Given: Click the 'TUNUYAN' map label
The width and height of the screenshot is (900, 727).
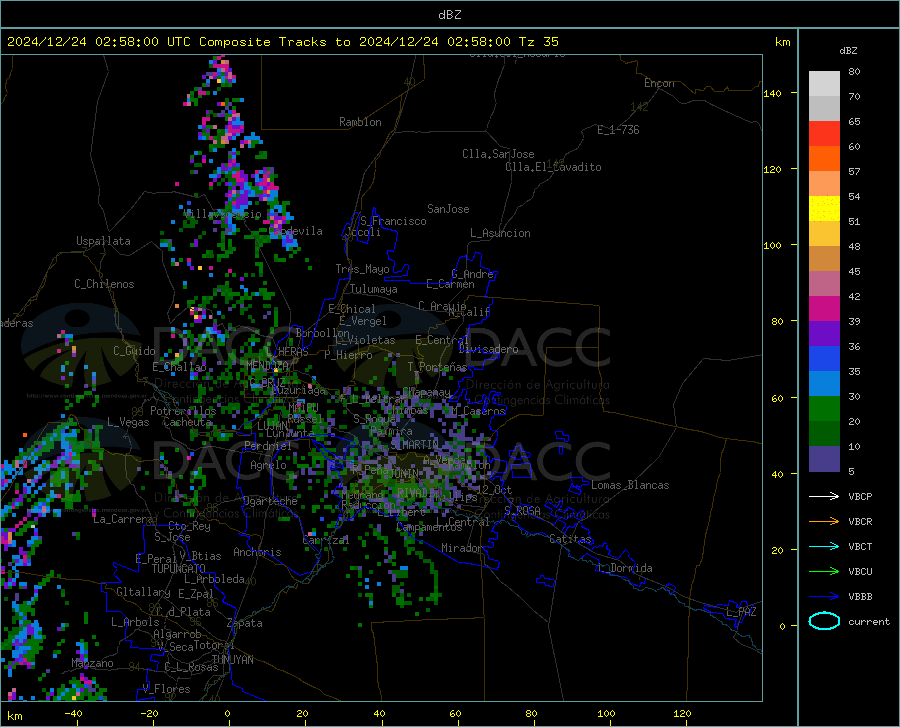Looking at the screenshot, I should pyautogui.click(x=232, y=660).
